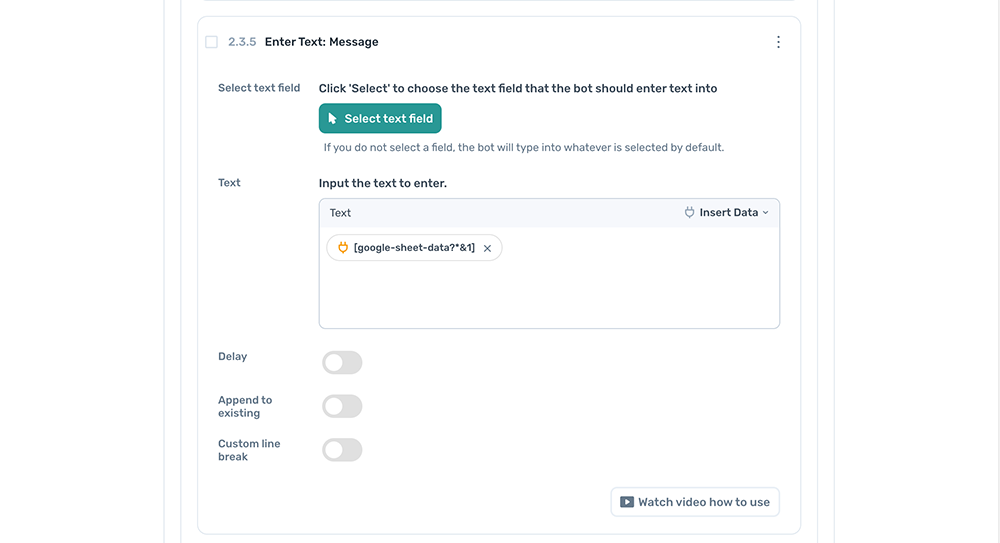Open the three-dot step options menu
Screen dimensions: 1000x543
point(778,42)
